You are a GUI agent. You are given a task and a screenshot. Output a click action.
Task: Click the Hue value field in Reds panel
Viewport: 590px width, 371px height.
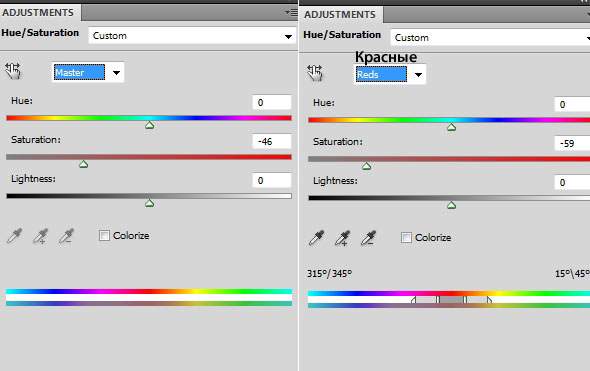coord(572,104)
